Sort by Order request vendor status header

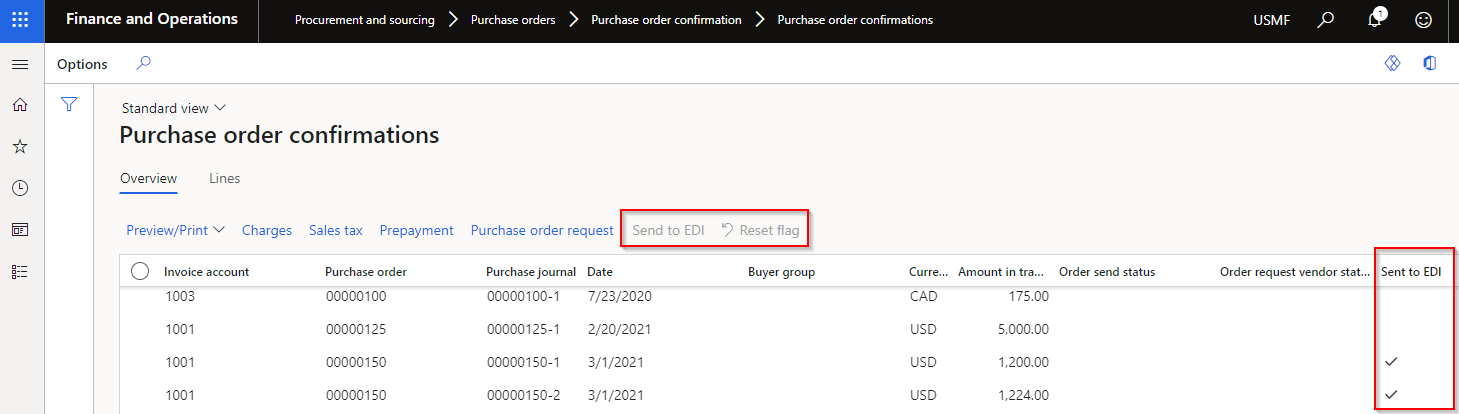(x=1295, y=272)
